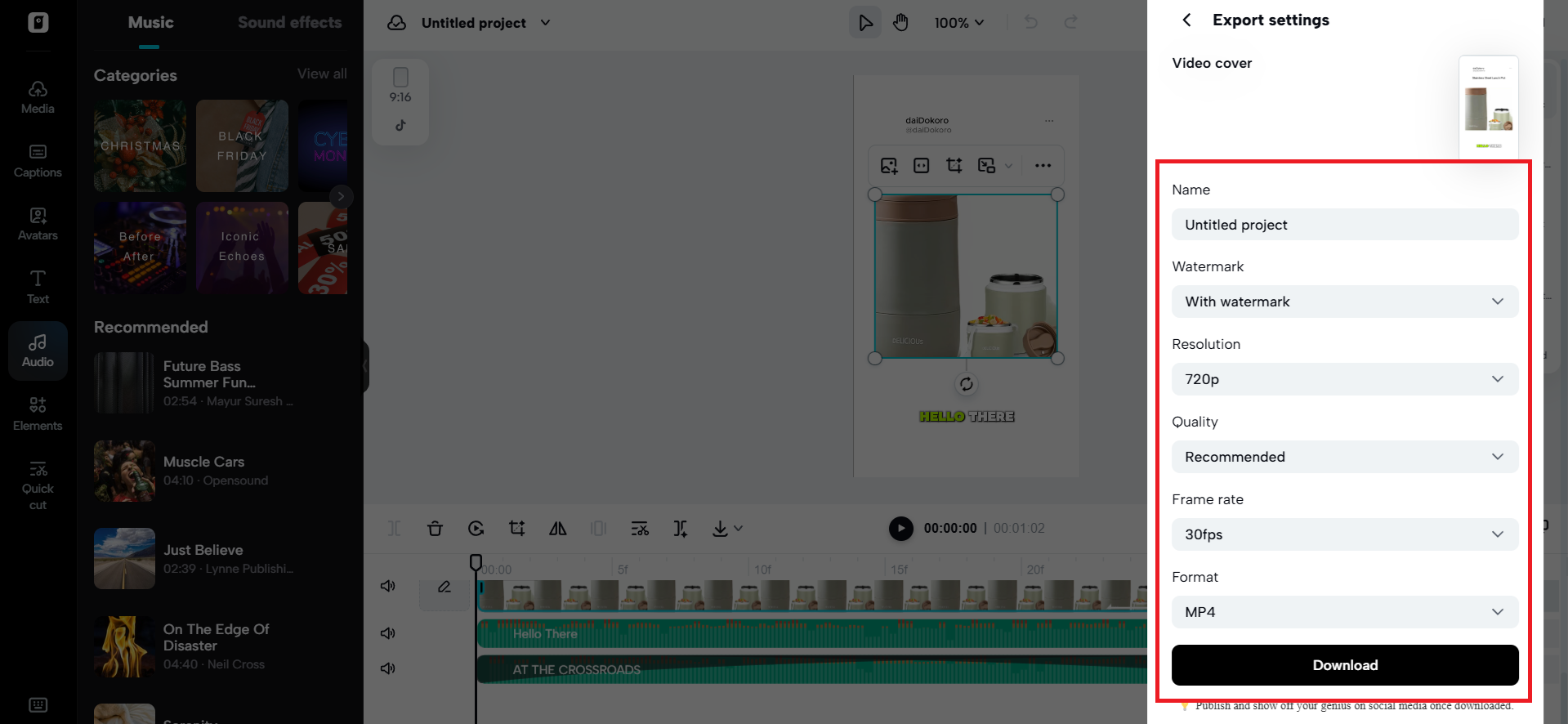This screenshot has height=724, width=1568.
Task: Select the On The Edge Of Disaster track
Action: [221, 646]
